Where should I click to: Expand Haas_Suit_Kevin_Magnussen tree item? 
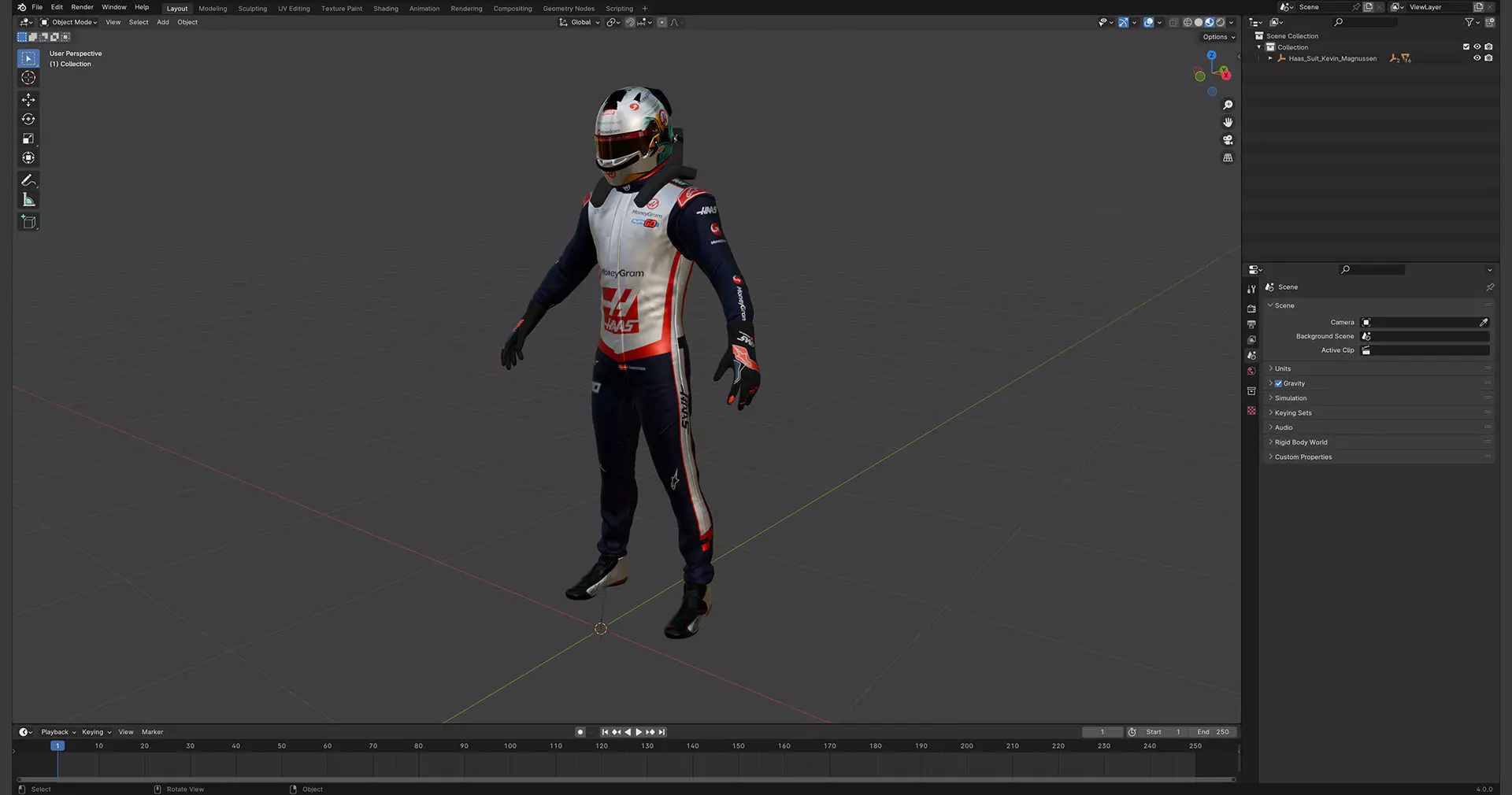[1270, 58]
